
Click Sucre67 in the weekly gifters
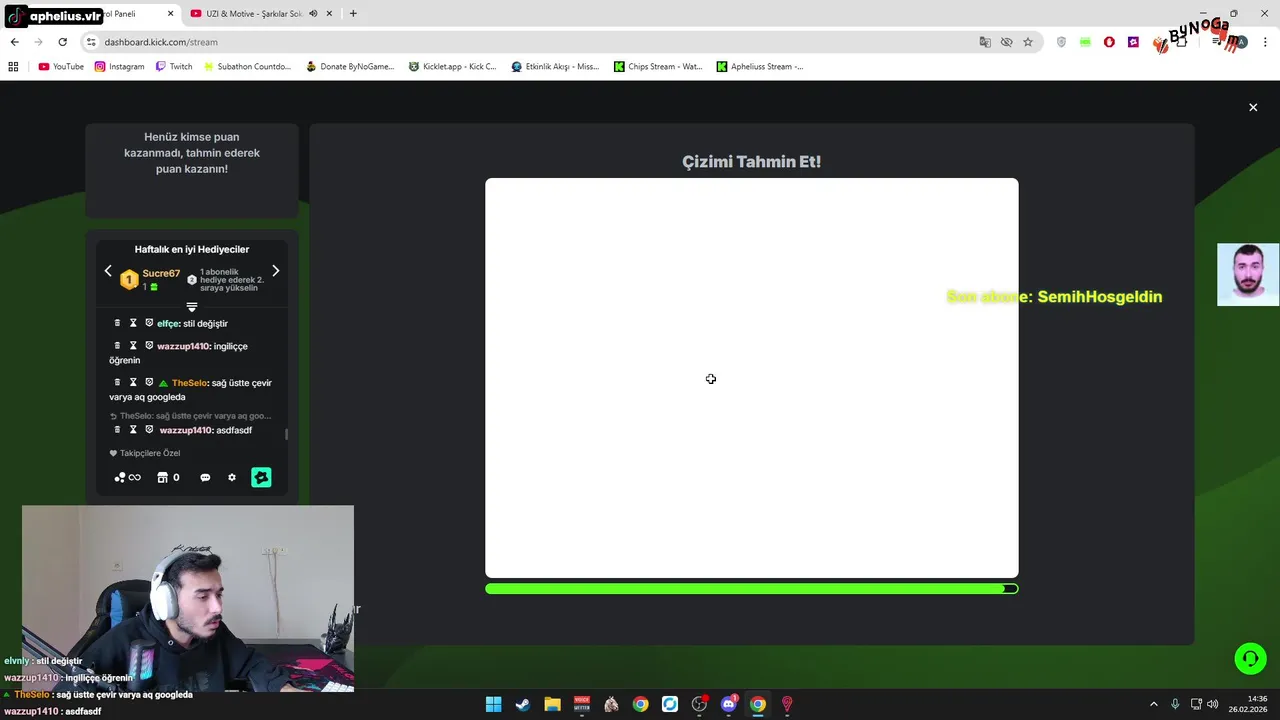(x=161, y=273)
